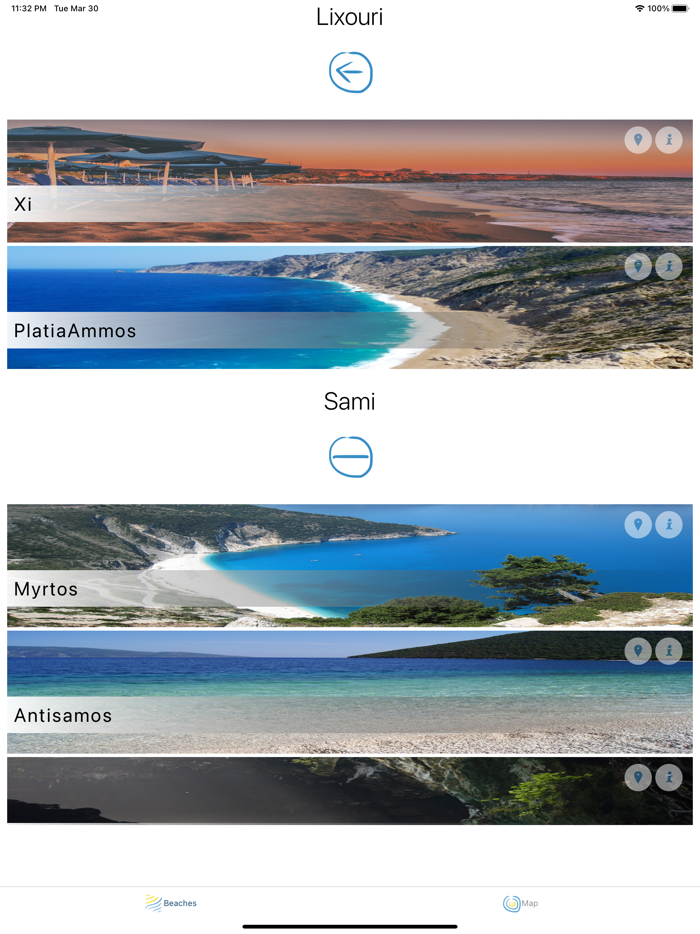Open map pin for PlatiaAmmos beach
The image size is (700, 934).
637,266
